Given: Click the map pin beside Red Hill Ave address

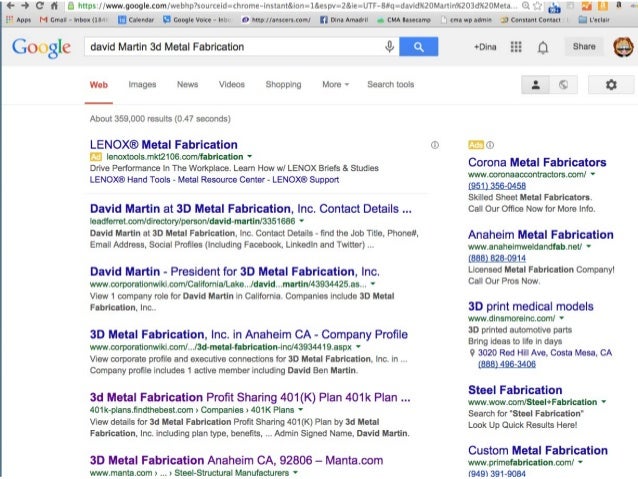Looking at the screenshot, I should pyautogui.click(x=472, y=353).
